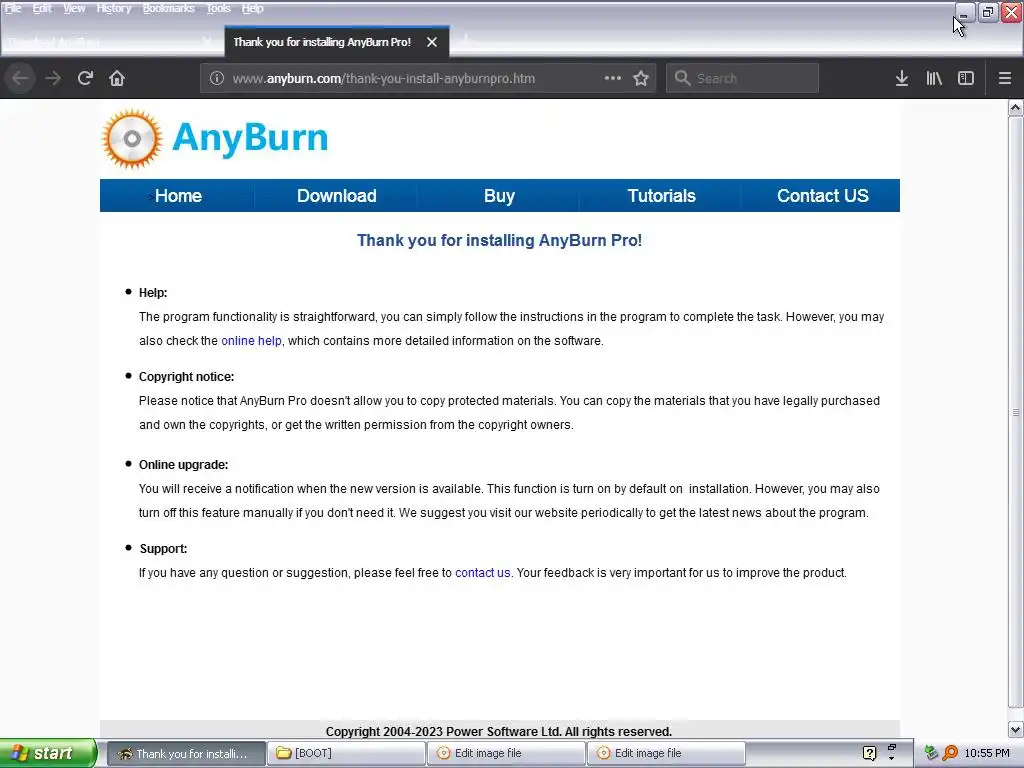The image size is (1024, 768).
Task: Open the Firefox hamburger menu
Action: 1005,78
